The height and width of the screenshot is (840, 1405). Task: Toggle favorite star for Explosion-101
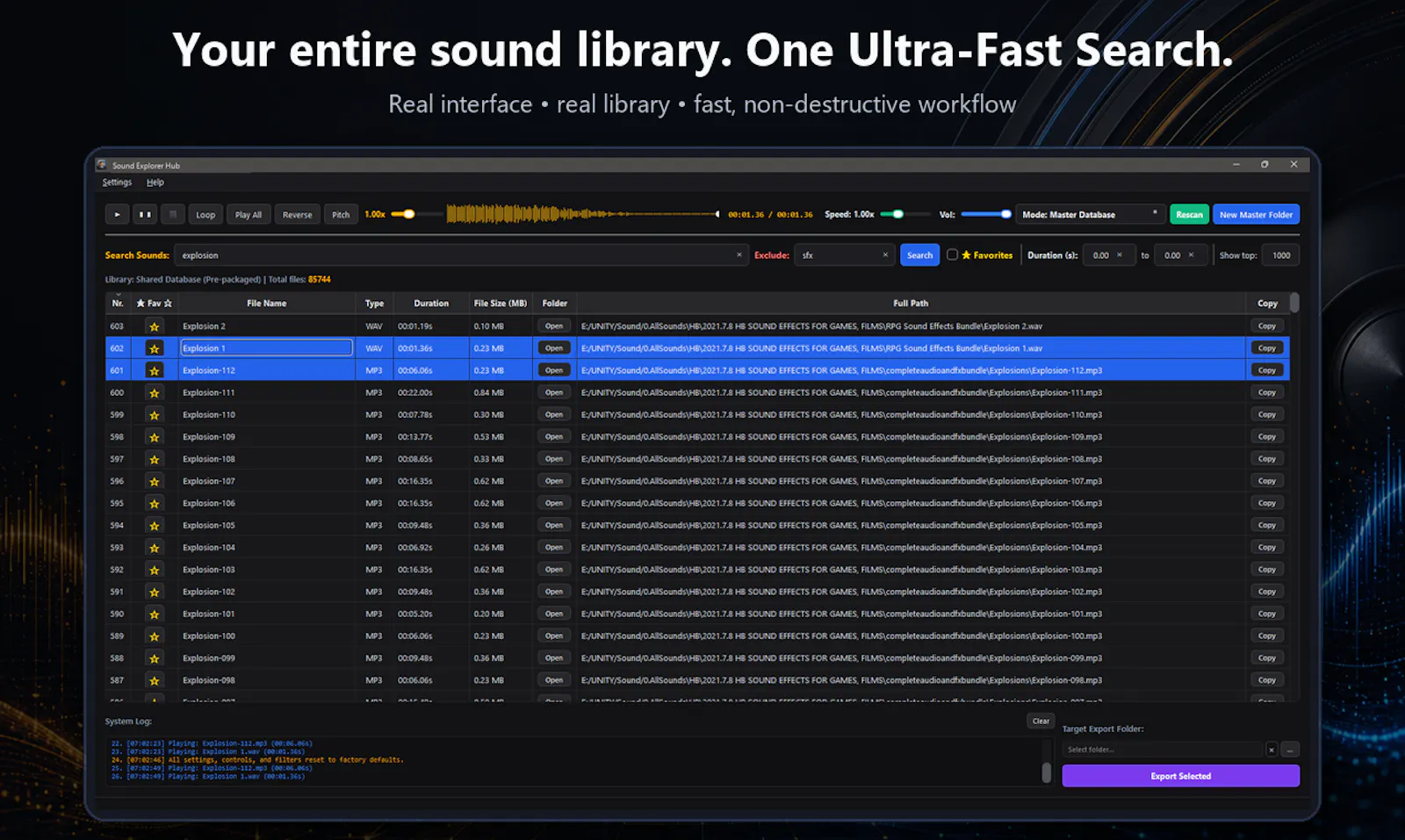[155, 614]
